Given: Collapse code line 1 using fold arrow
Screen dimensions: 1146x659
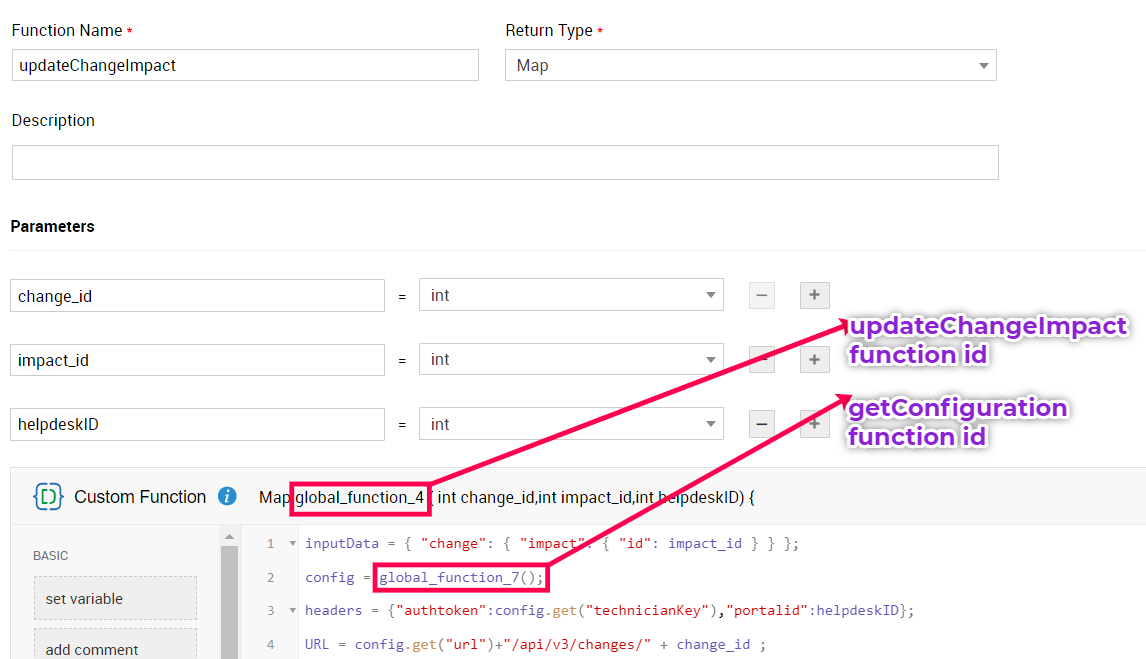Looking at the screenshot, I should 292,544.
